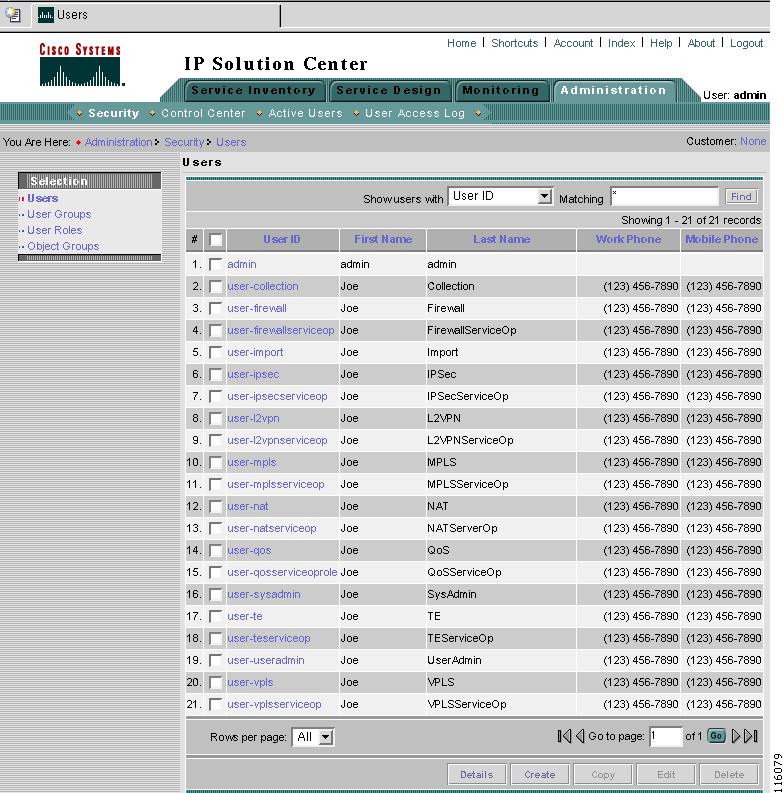Click the next page pagination arrow
The height and width of the screenshot is (793, 784).
click(x=736, y=736)
